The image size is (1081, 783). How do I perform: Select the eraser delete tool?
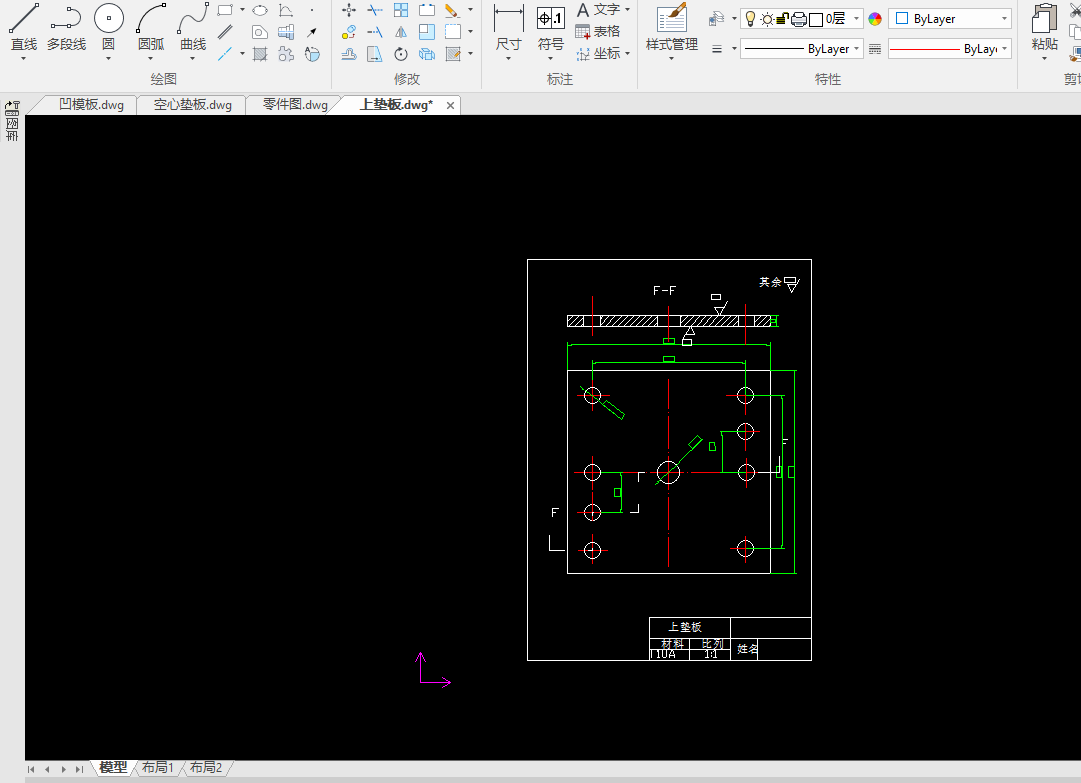452,10
